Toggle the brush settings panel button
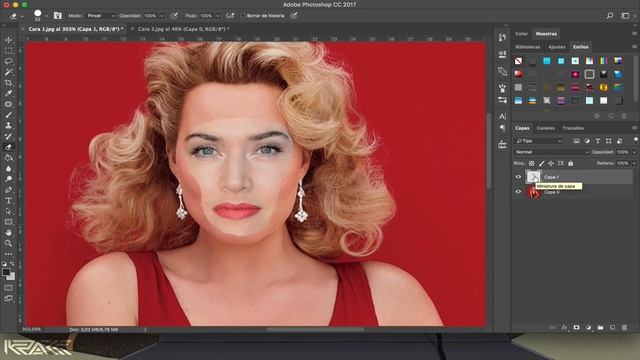Viewport: 640px width, 360px height. point(58,16)
